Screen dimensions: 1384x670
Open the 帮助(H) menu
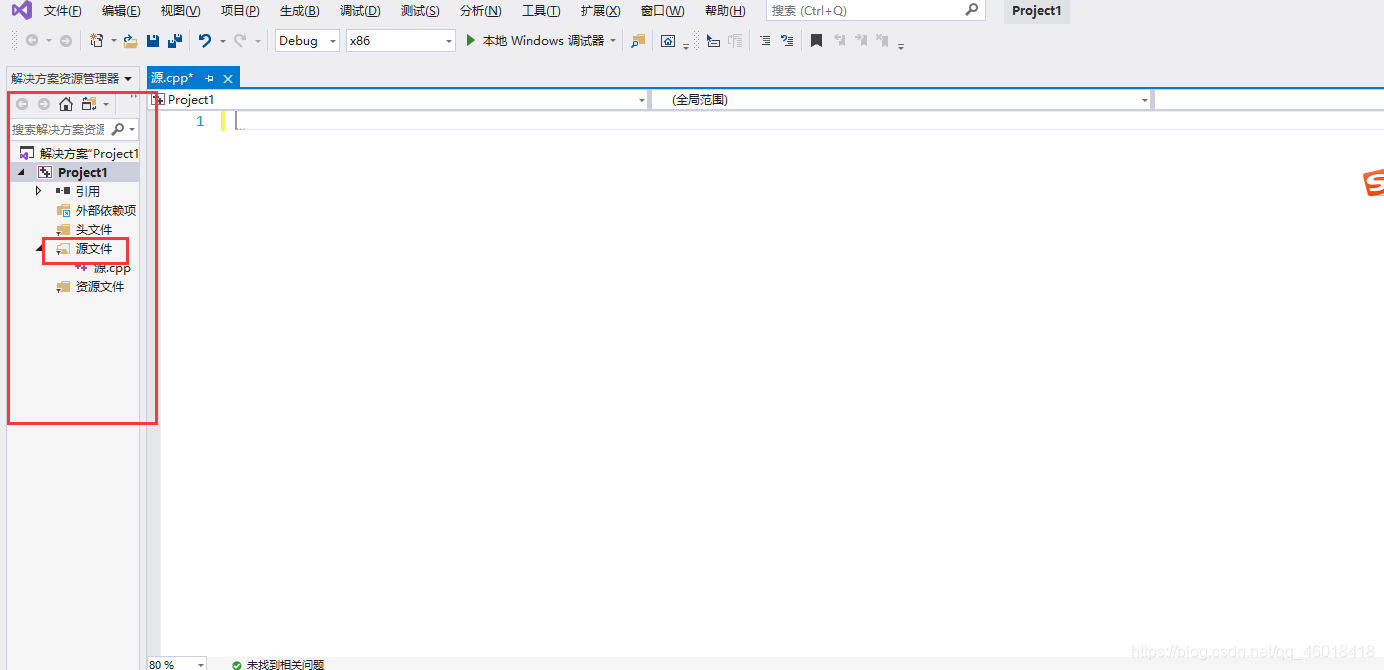(x=725, y=11)
